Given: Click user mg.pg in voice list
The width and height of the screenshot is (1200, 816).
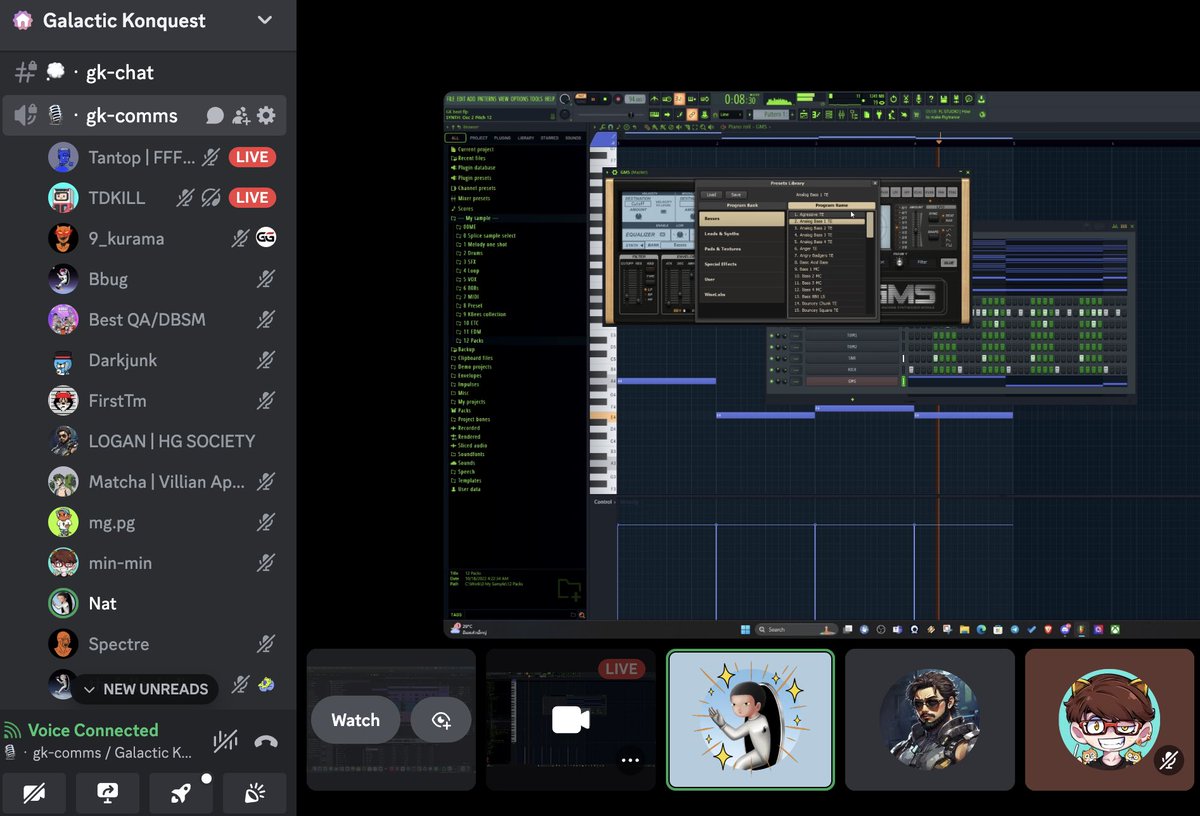Looking at the screenshot, I should point(111,522).
